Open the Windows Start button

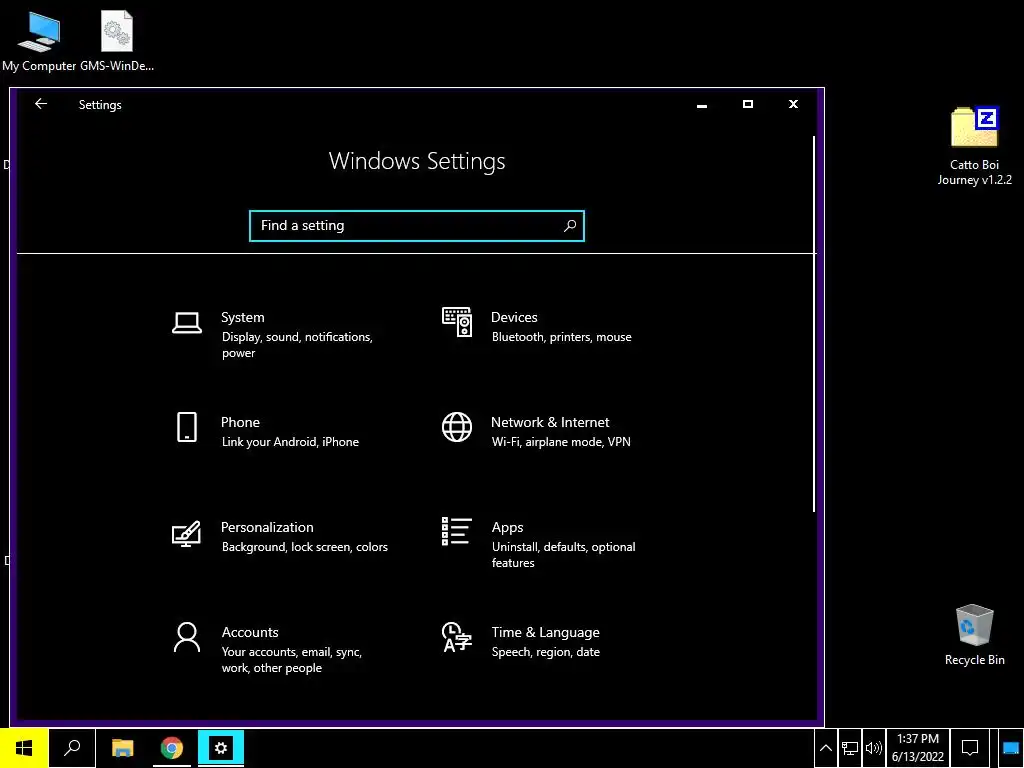pos(24,748)
